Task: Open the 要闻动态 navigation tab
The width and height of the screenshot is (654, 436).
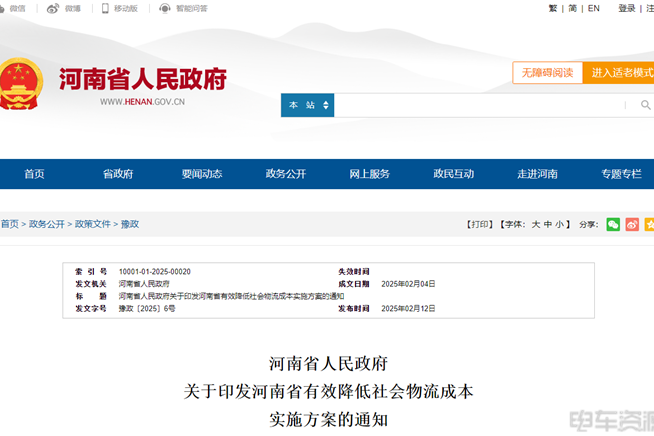Action: tap(202, 174)
